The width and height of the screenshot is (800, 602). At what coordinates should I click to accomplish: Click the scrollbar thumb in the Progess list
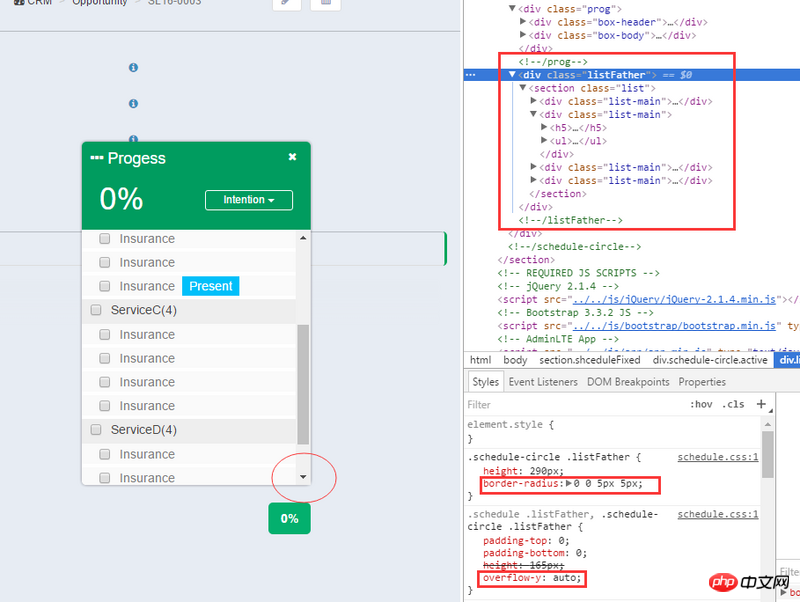click(303, 384)
